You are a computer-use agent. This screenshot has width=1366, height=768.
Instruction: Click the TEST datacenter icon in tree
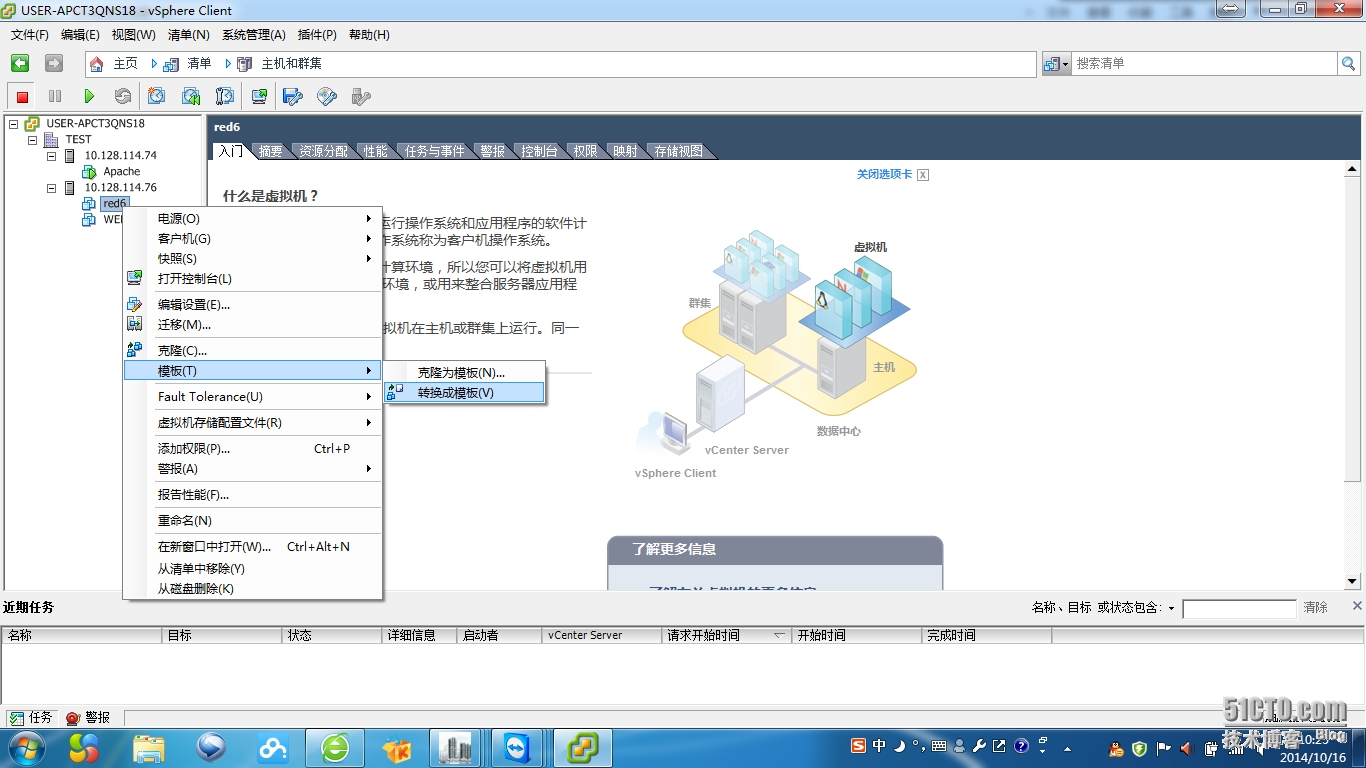(x=51, y=139)
